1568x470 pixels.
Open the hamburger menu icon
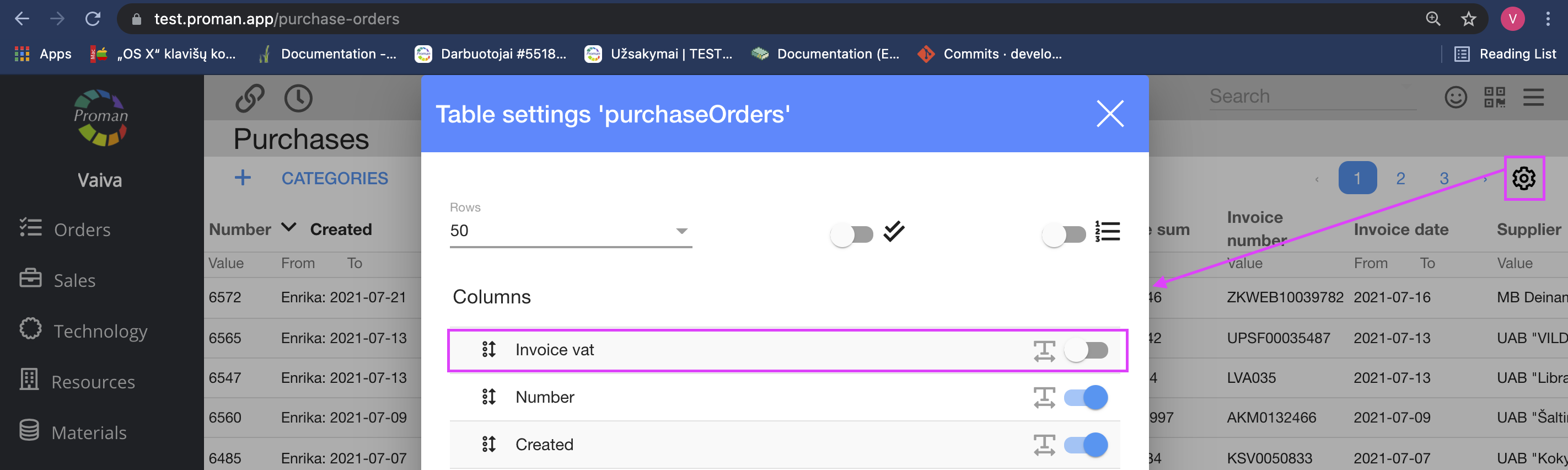[x=1533, y=97]
